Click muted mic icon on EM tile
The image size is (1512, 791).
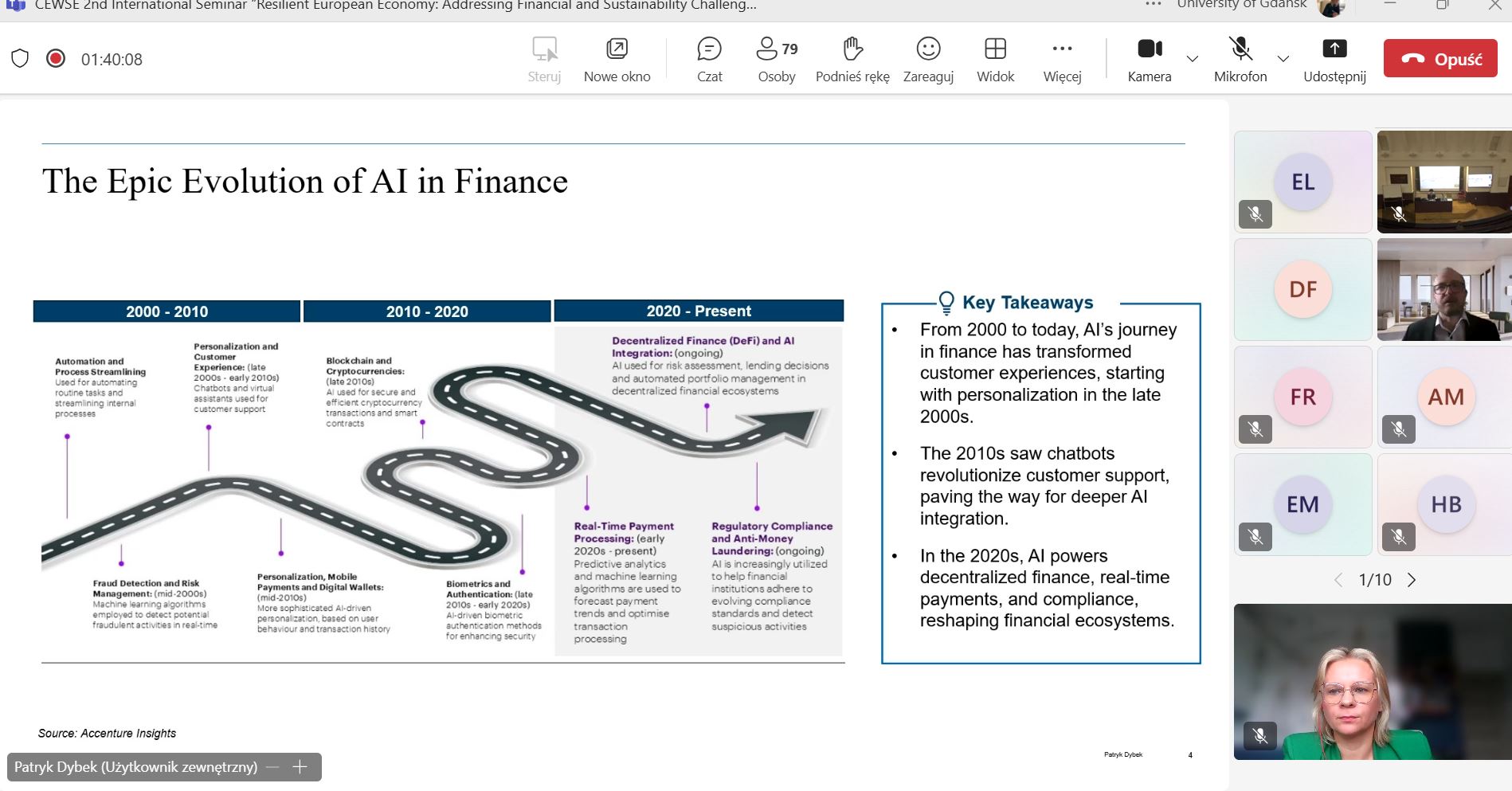(1255, 537)
